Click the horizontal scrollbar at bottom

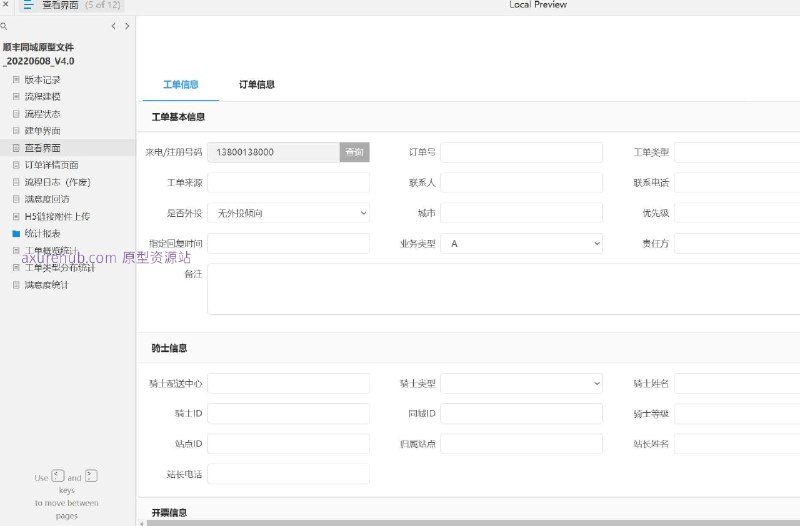click(x=473, y=523)
